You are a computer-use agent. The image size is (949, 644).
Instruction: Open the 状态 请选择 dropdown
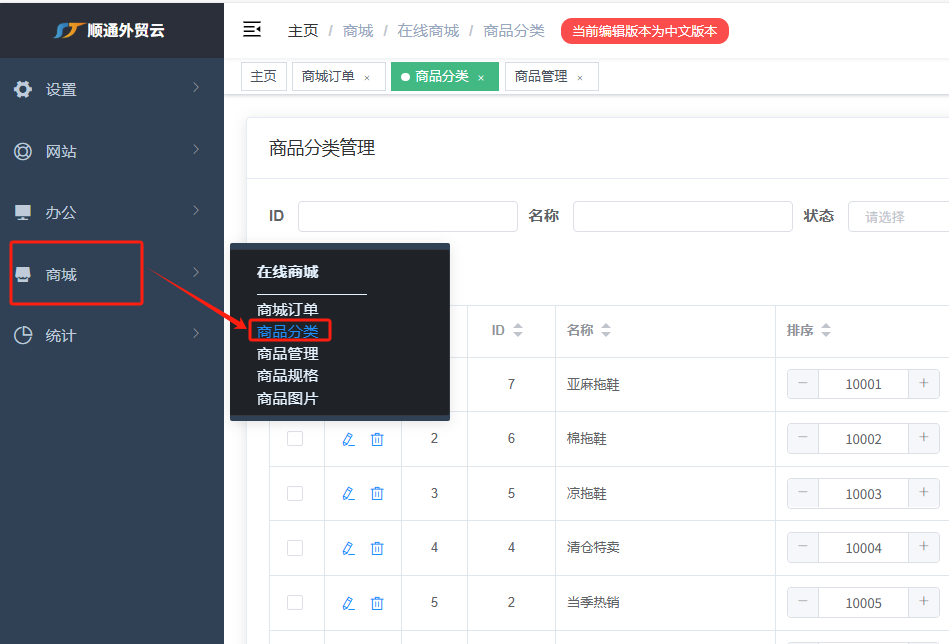coord(899,217)
